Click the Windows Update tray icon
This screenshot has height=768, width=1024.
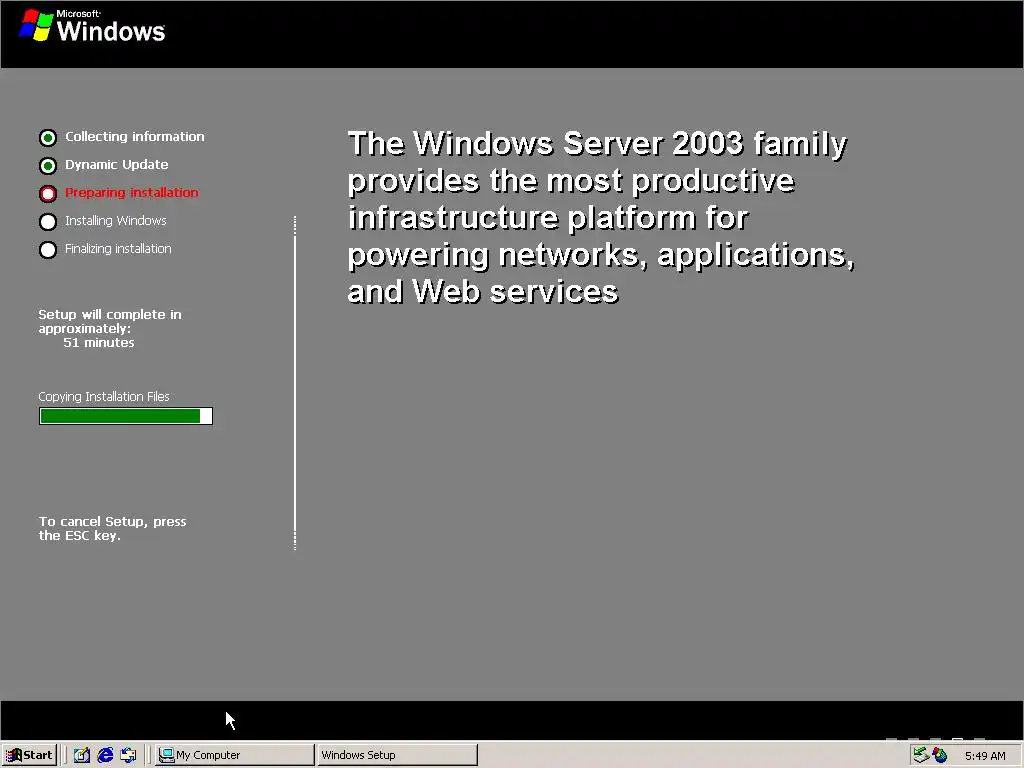click(x=940, y=755)
